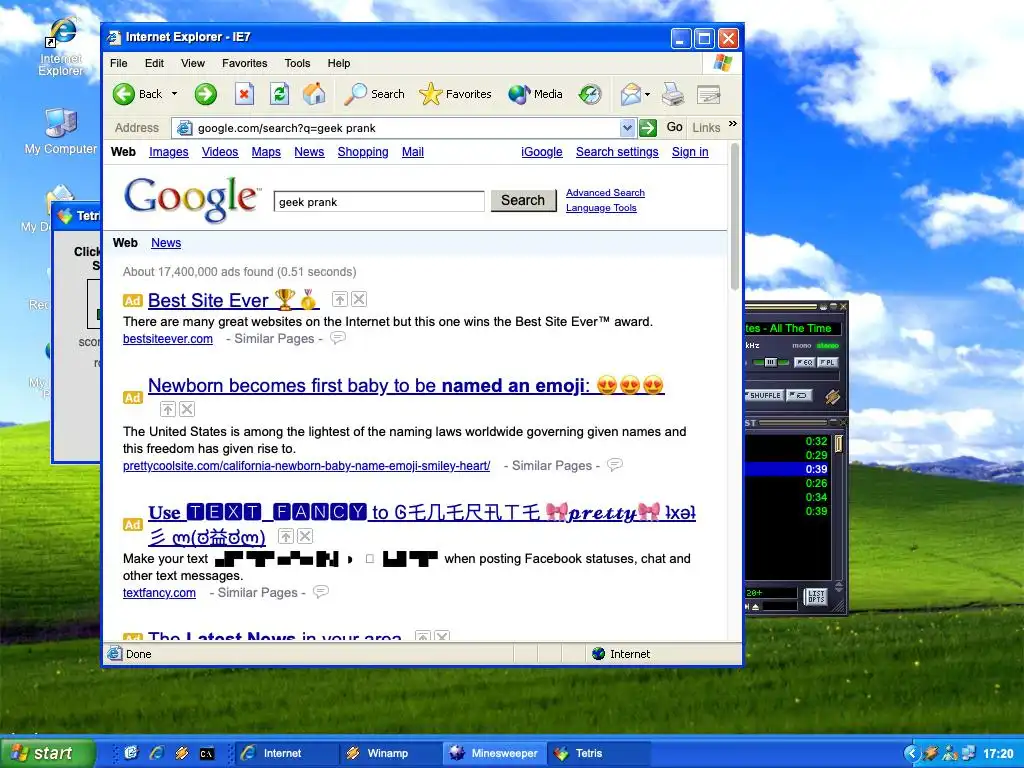Toggle Winamp repeat button
1024x768 pixels.
point(798,395)
